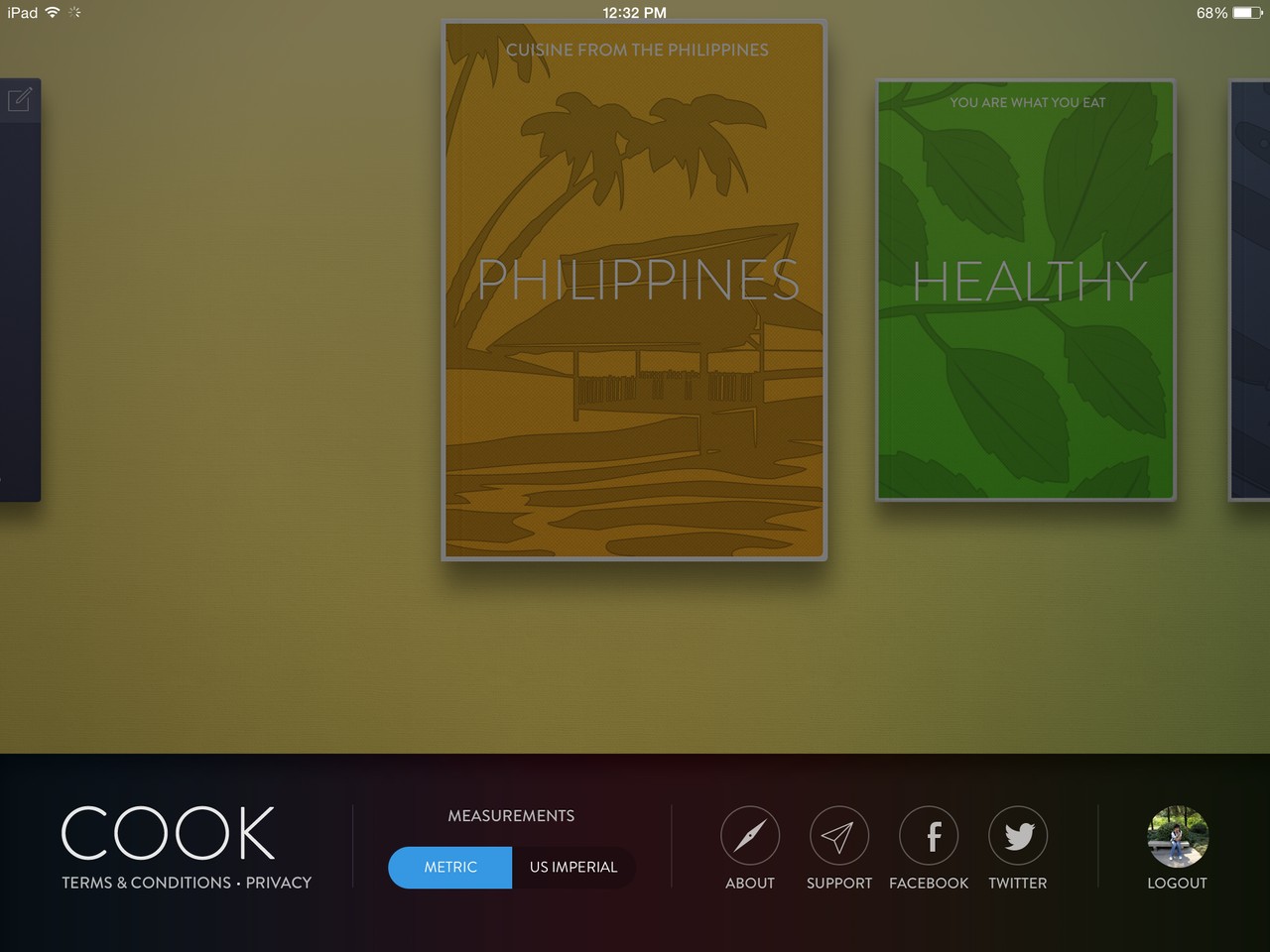
Task: Select the partially visible book on left edge
Action: [20, 290]
